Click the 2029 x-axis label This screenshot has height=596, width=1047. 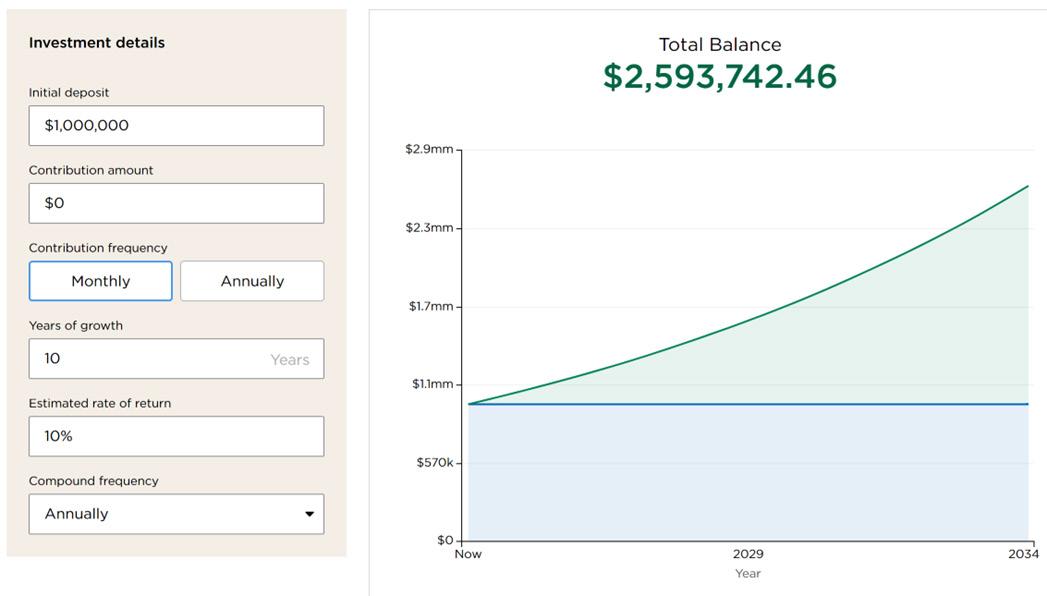(x=748, y=554)
